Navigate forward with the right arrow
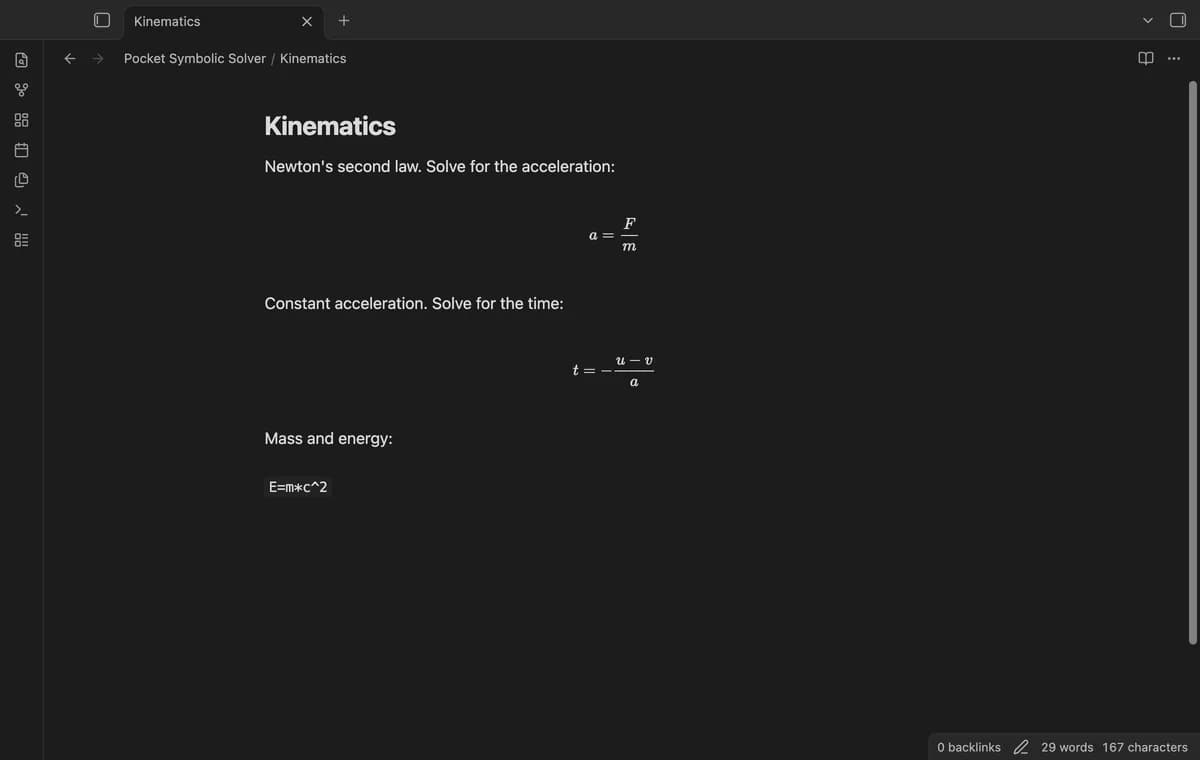 [x=98, y=58]
